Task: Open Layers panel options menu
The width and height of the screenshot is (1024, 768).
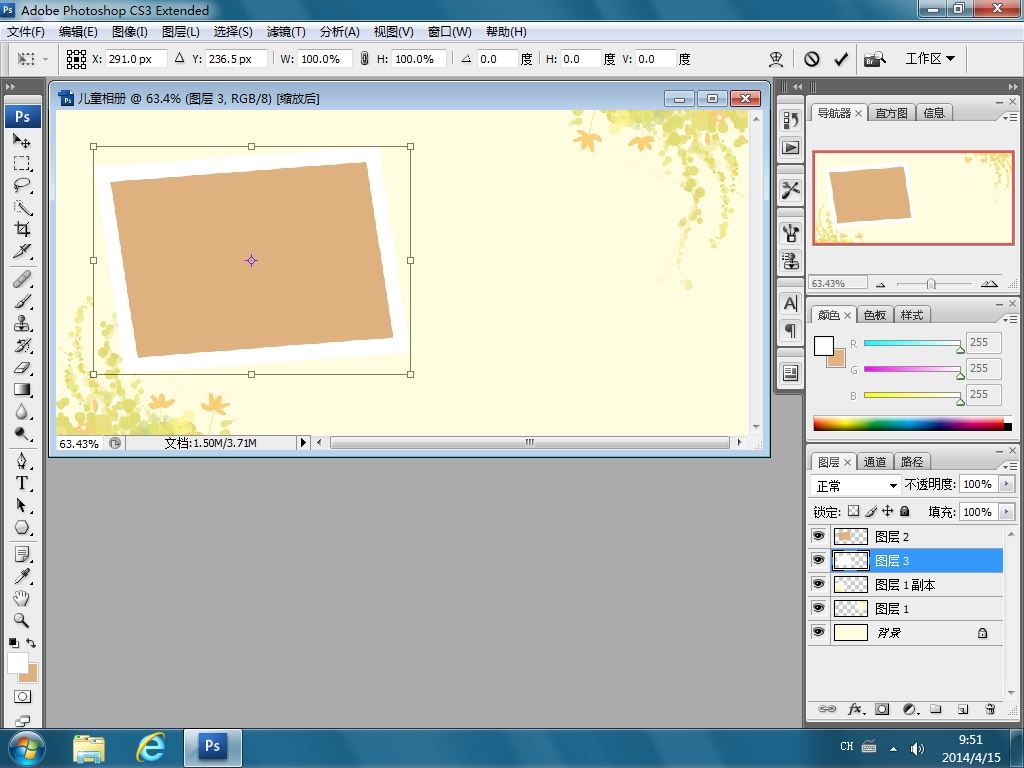Action: (1010, 466)
